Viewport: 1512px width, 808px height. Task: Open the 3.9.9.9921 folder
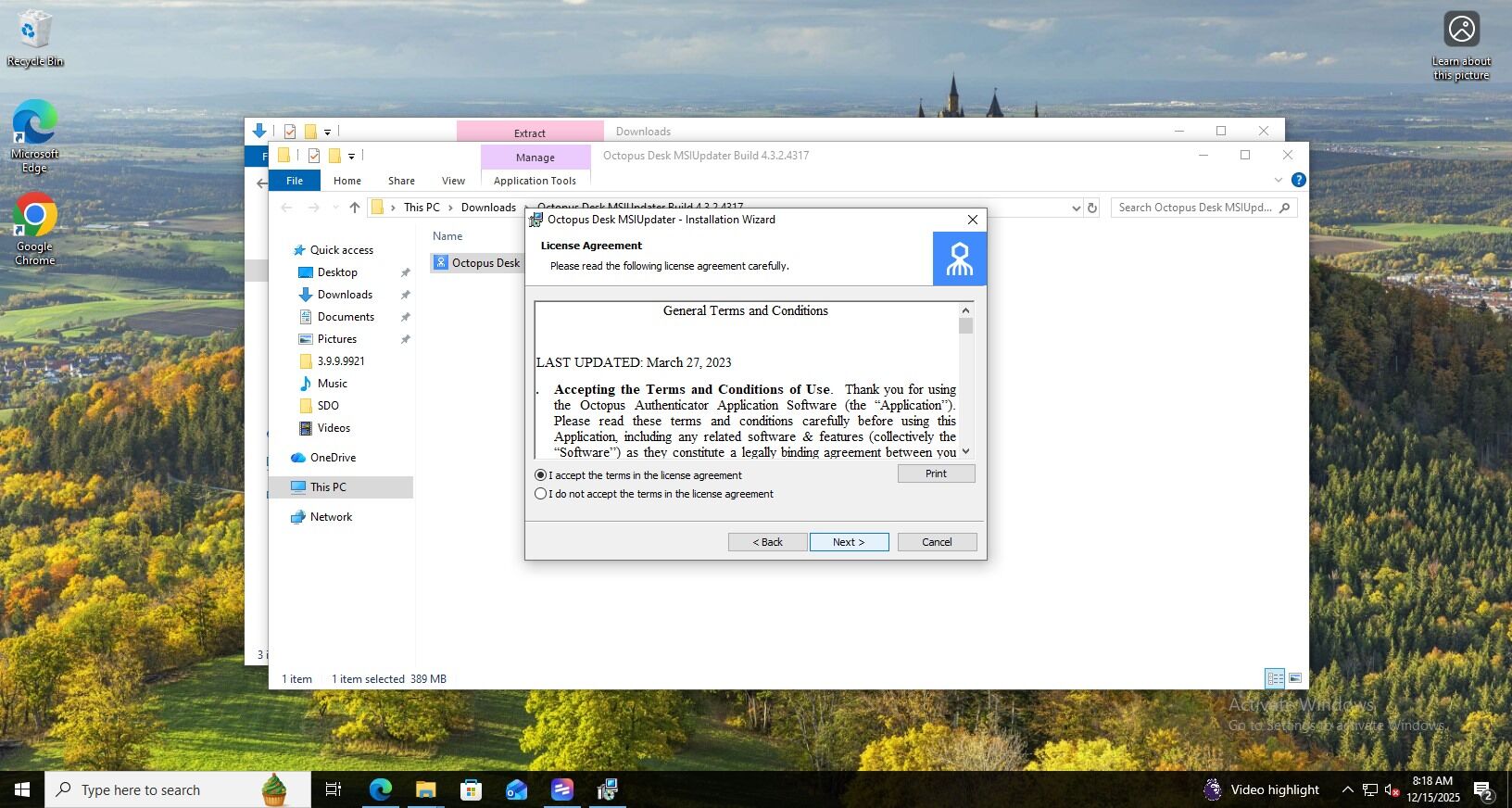(341, 361)
